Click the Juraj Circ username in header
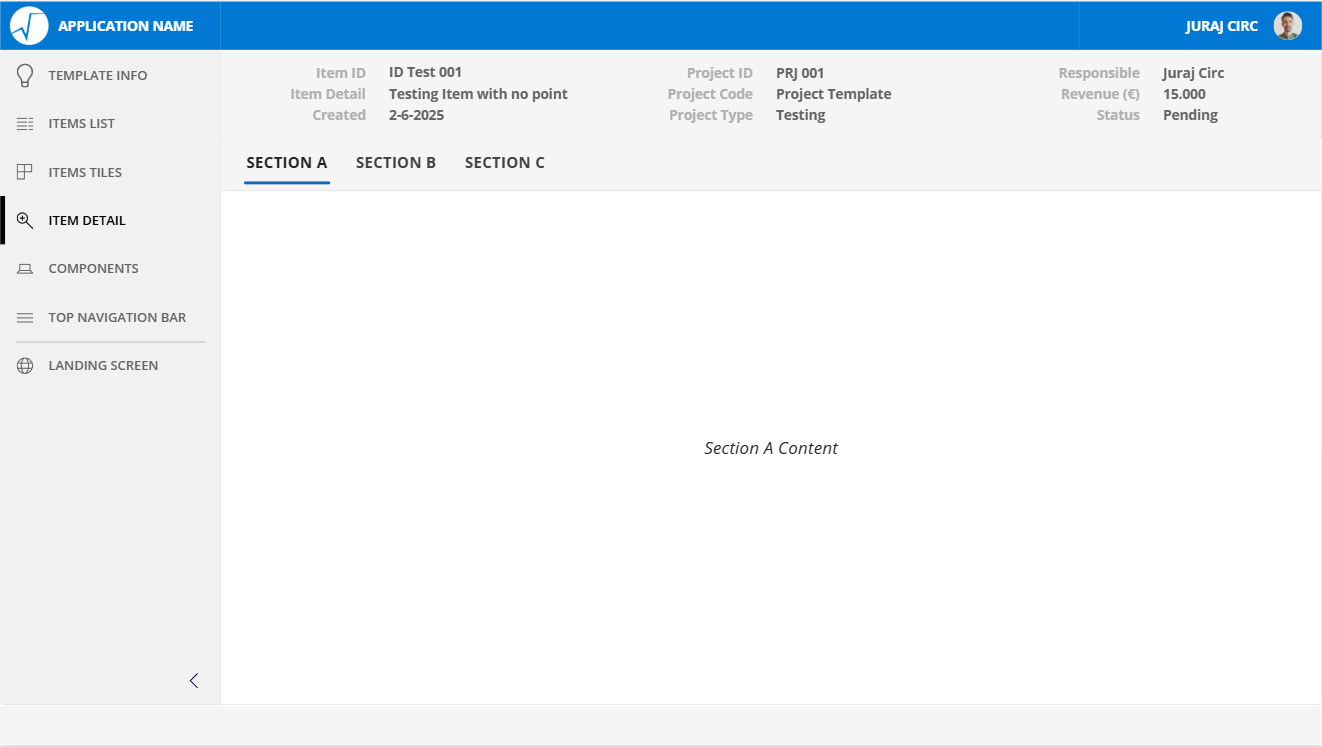Screen dimensions: 1322x747 [x=1221, y=26]
